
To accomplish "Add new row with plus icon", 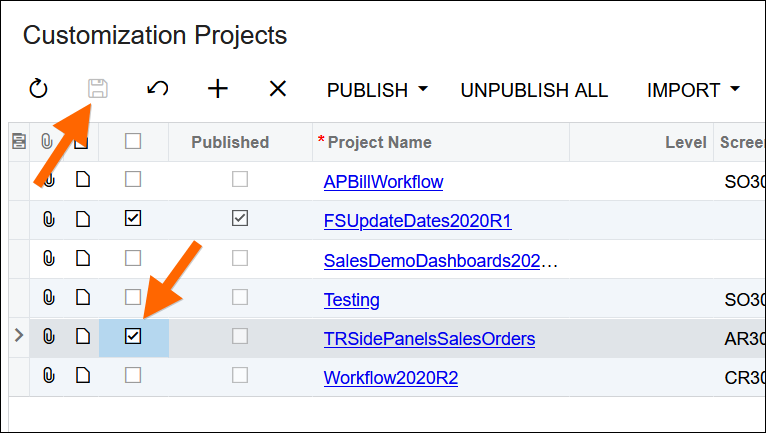I will point(217,89).
